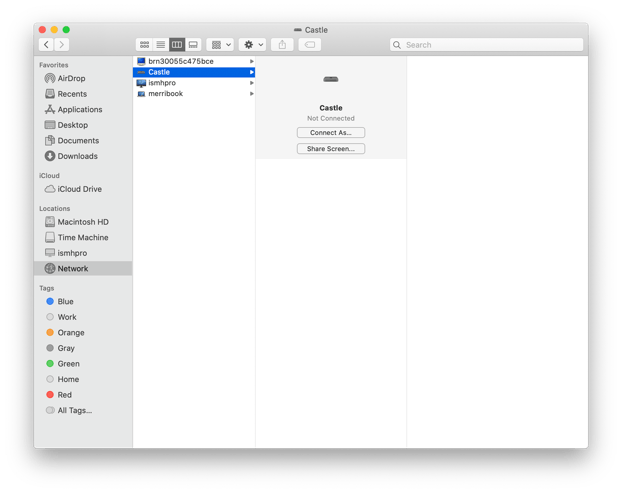622x493 pixels.
Task: Focus the Search field
Action: tap(486, 45)
